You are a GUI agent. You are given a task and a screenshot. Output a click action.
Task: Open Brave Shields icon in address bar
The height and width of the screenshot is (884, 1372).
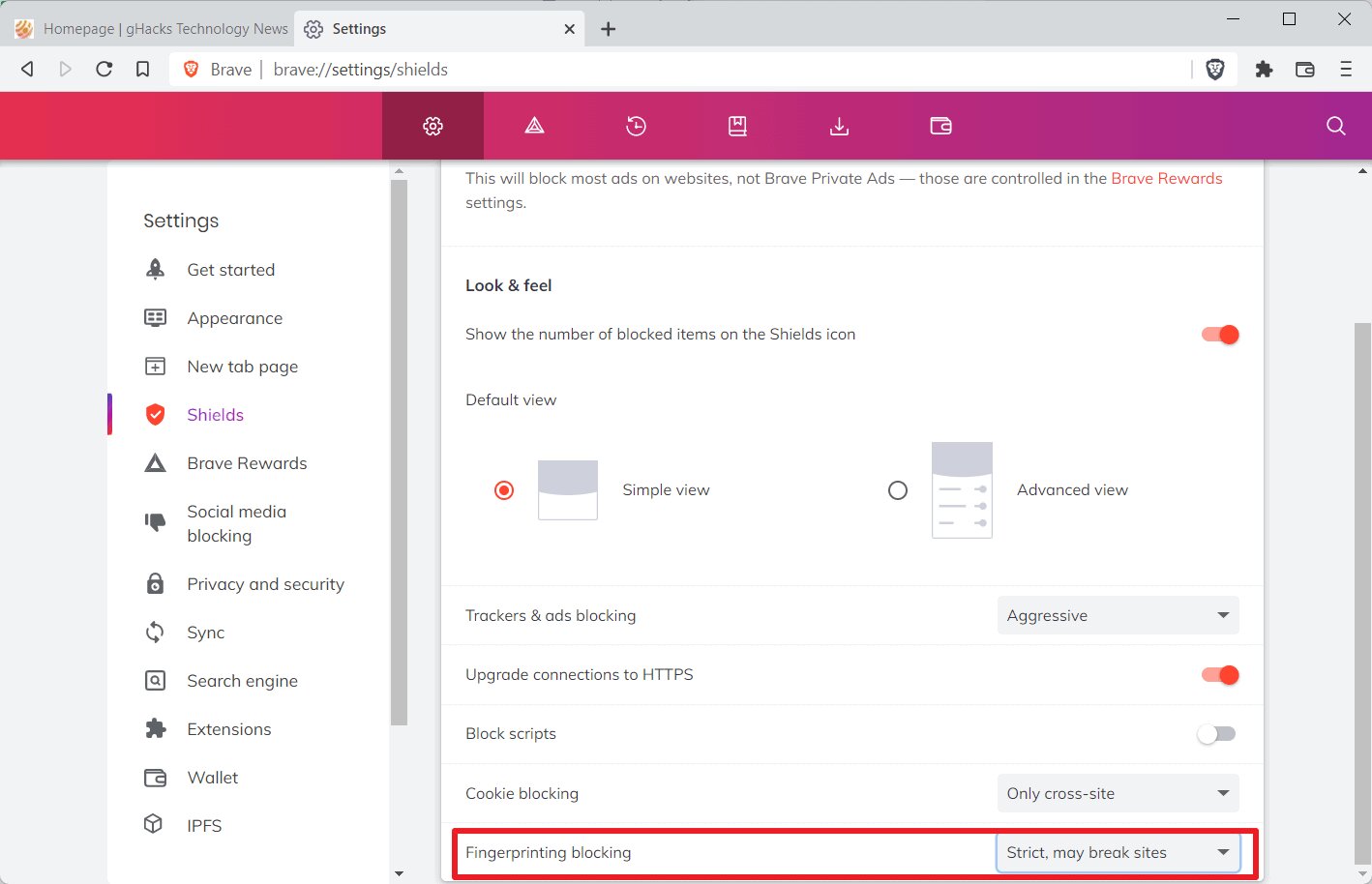coord(1215,69)
